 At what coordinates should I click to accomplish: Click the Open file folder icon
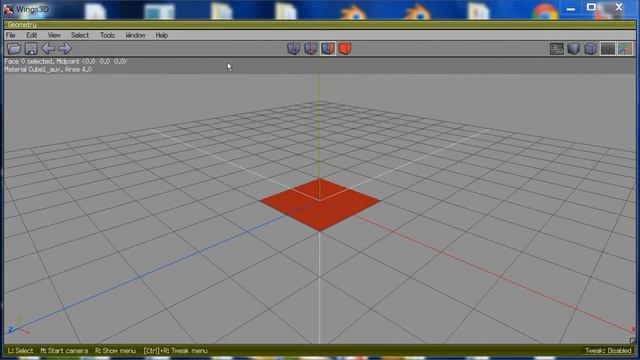pyautogui.click(x=14, y=49)
